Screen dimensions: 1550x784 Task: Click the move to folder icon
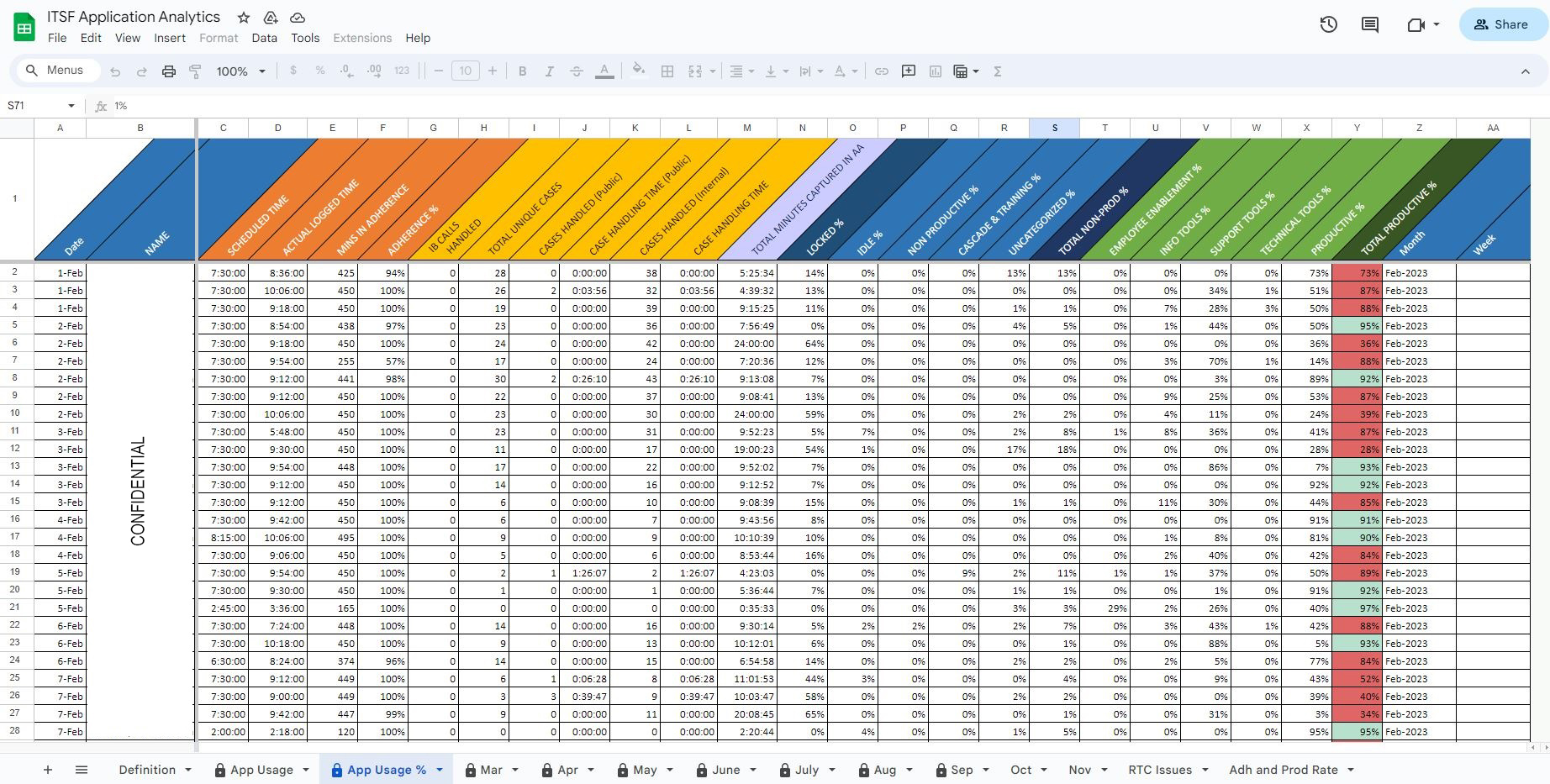271,18
